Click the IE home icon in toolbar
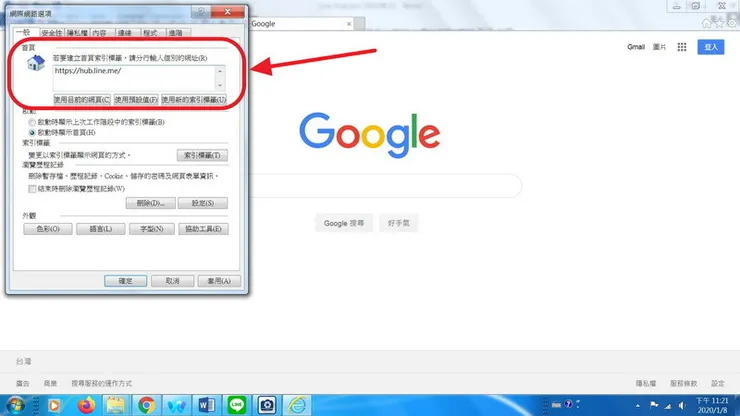This screenshot has width=740, height=416. pos(706,23)
